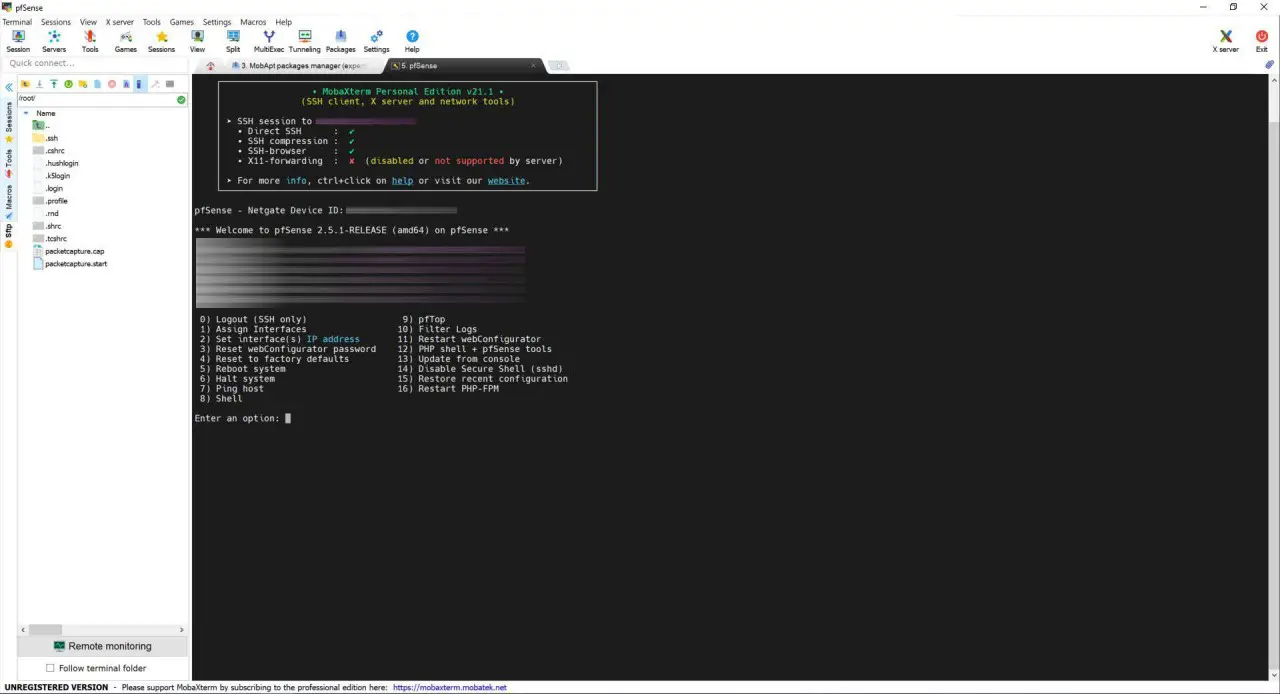The width and height of the screenshot is (1280, 694).
Task: Switch to the MobApt packages manager tab
Action: (298, 65)
